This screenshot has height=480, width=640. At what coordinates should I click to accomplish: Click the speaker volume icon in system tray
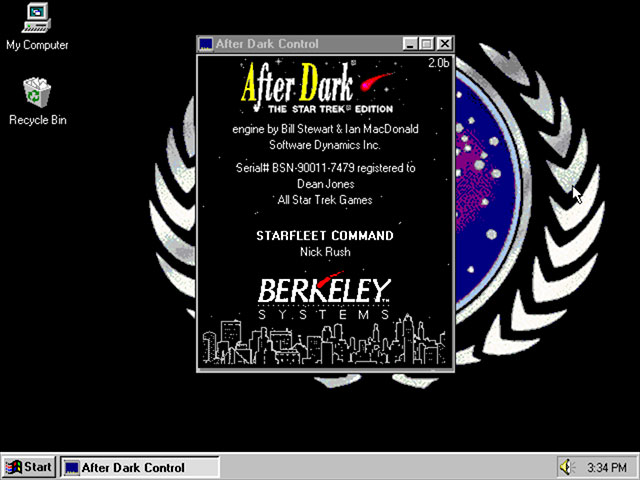coord(568,467)
